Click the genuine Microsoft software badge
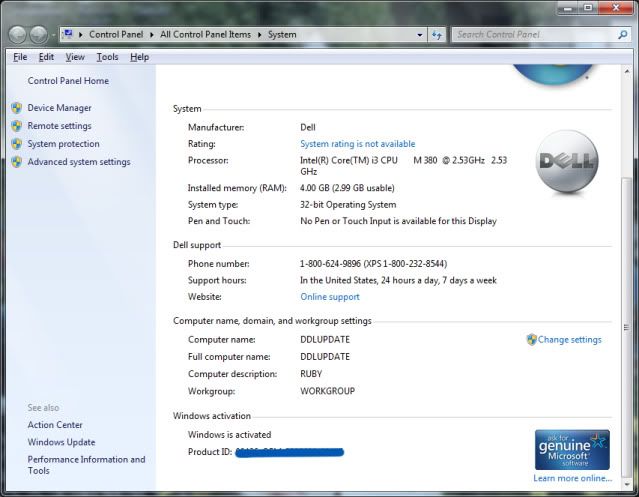The height and width of the screenshot is (497, 639). (572, 450)
